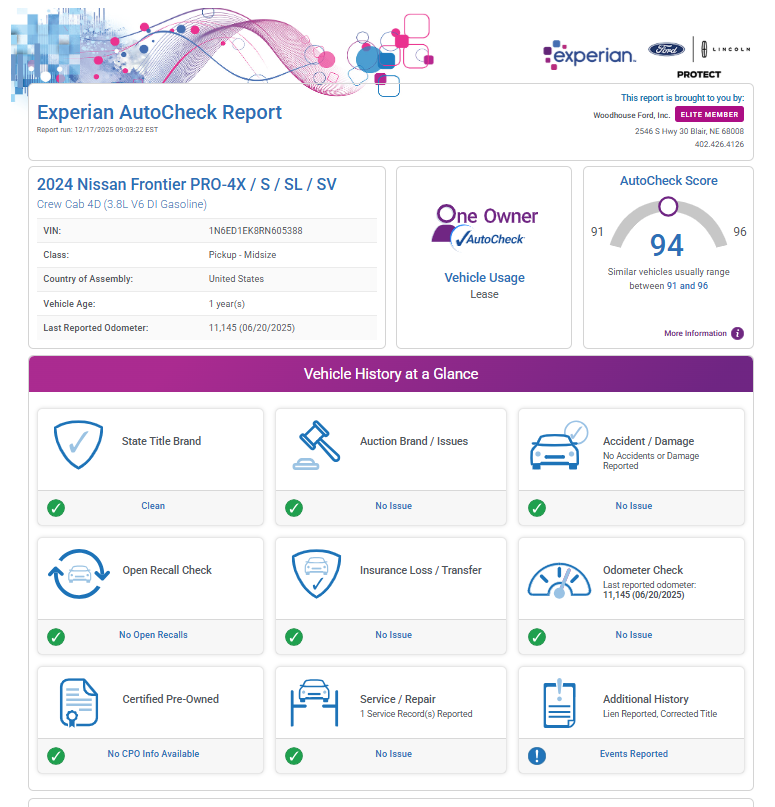Click the Vehicle History at a Glance banner
This screenshot has width=775, height=807.
click(x=391, y=374)
